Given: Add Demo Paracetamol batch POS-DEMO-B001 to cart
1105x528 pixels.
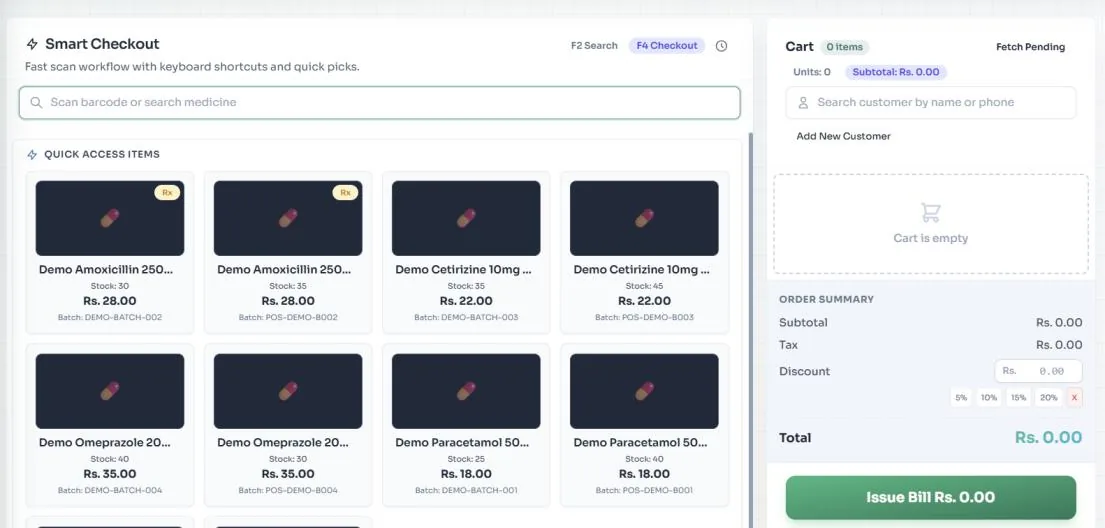Looking at the screenshot, I should (644, 425).
